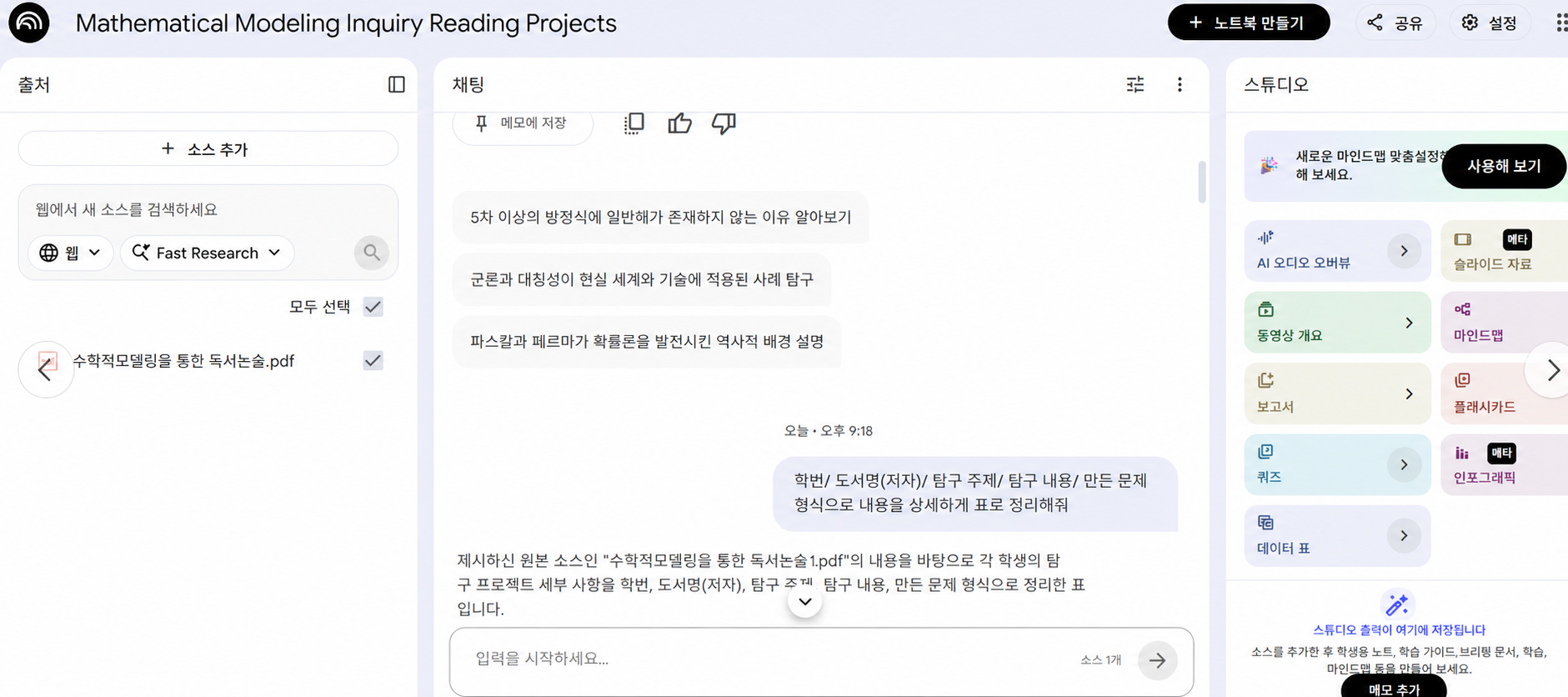The height and width of the screenshot is (697, 1568).
Task: Click 메모에 저장 button
Action: tap(522, 123)
